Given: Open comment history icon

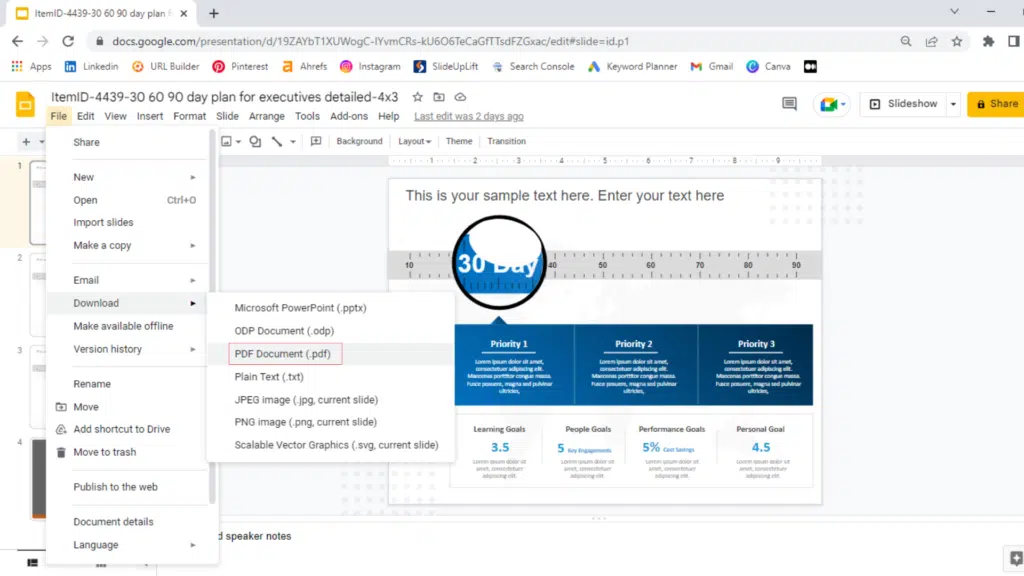Looking at the screenshot, I should [x=789, y=104].
